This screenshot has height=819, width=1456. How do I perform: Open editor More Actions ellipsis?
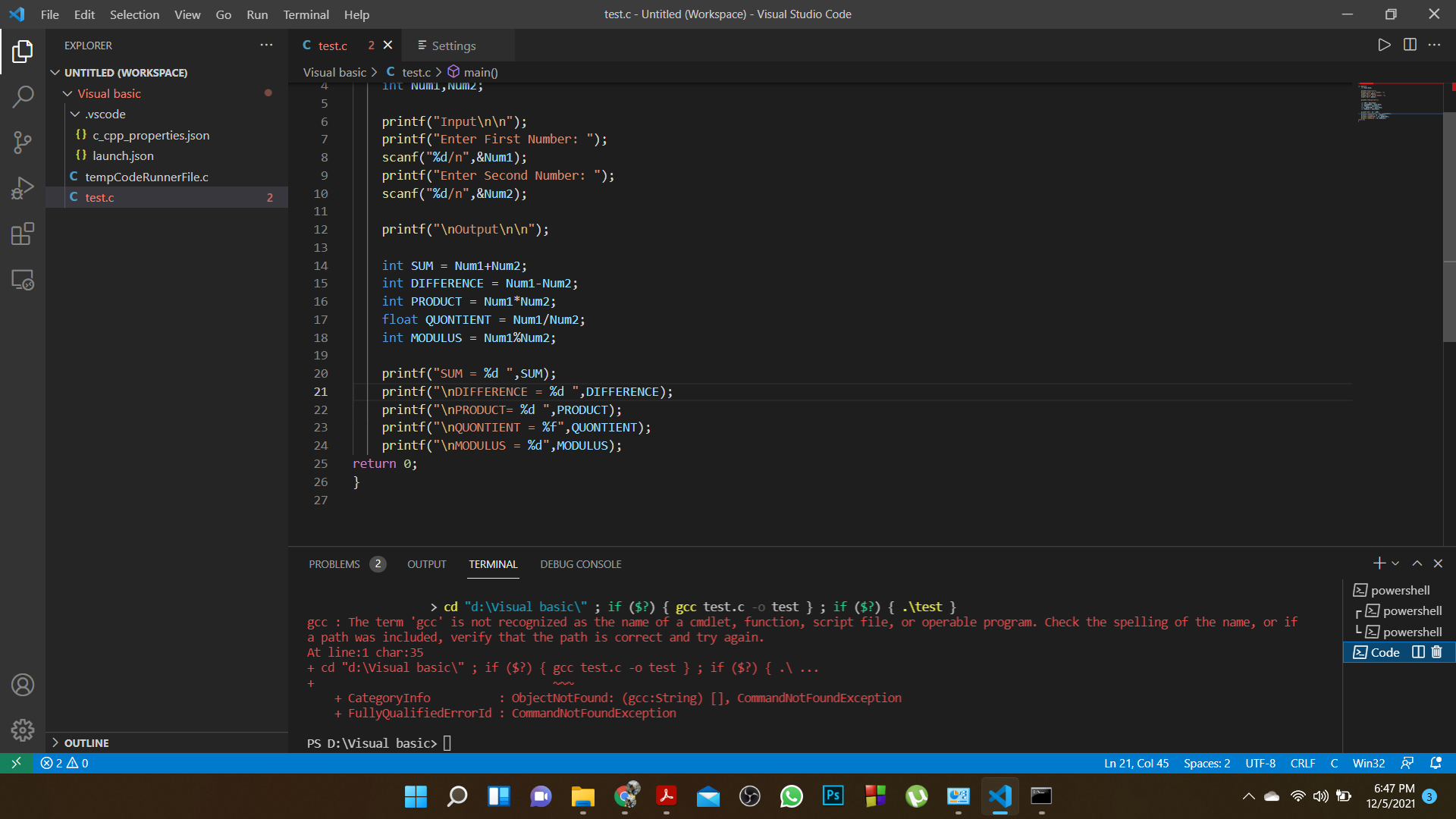1434,45
